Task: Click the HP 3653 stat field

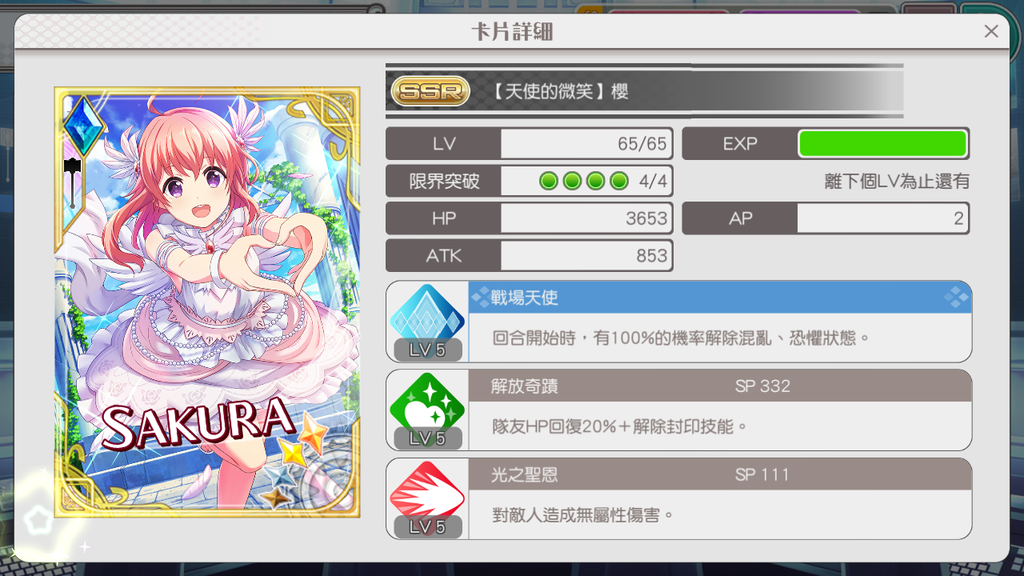Action: coord(529,218)
